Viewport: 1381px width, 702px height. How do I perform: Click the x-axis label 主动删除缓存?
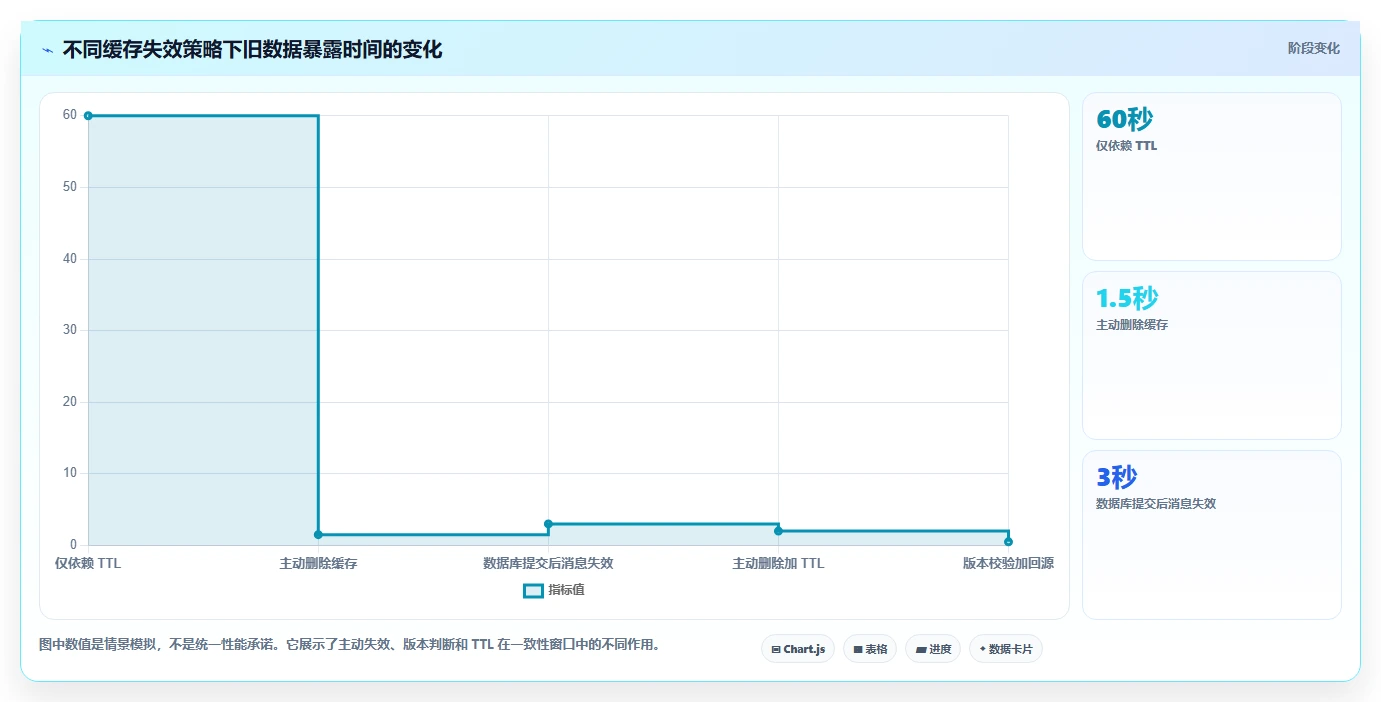point(318,563)
